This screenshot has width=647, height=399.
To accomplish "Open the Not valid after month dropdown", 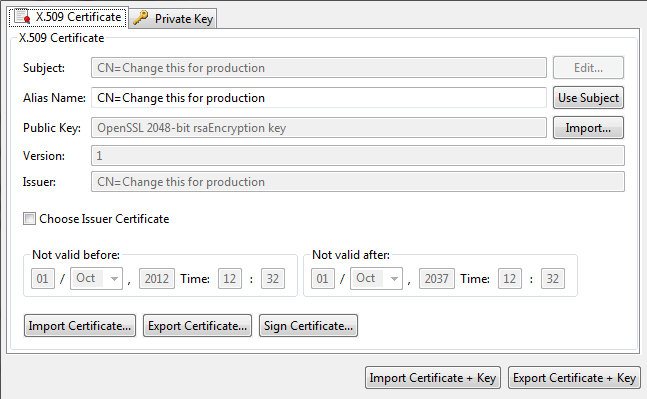I will coord(376,279).
